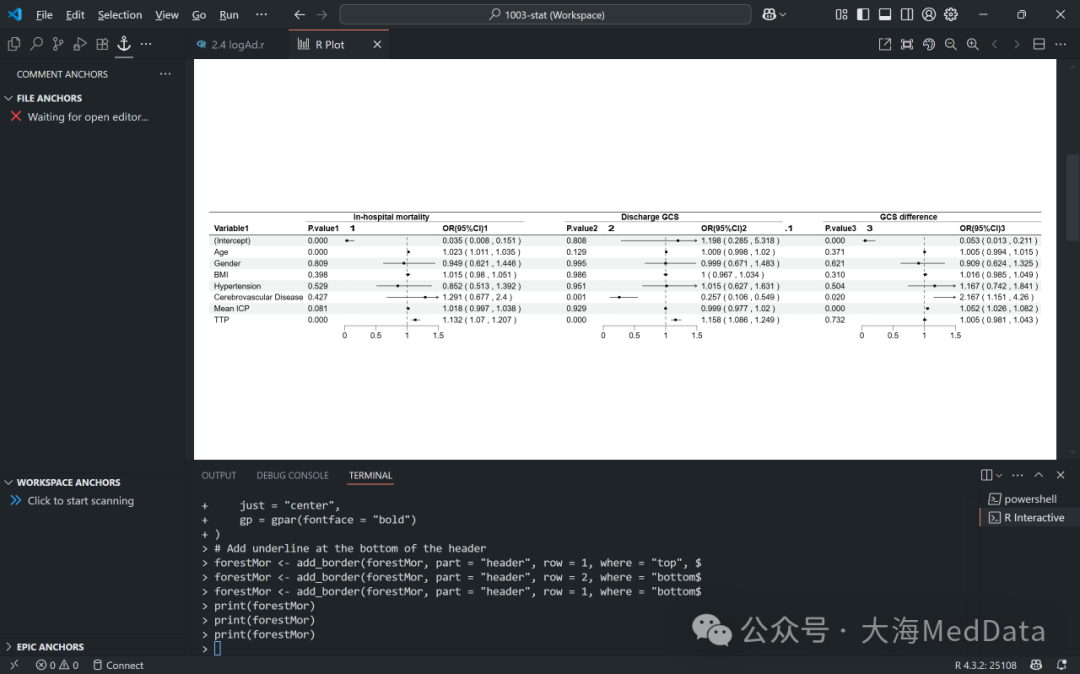
Task: Select the Comment Anchors anchor icon
Action: point(124,43)
